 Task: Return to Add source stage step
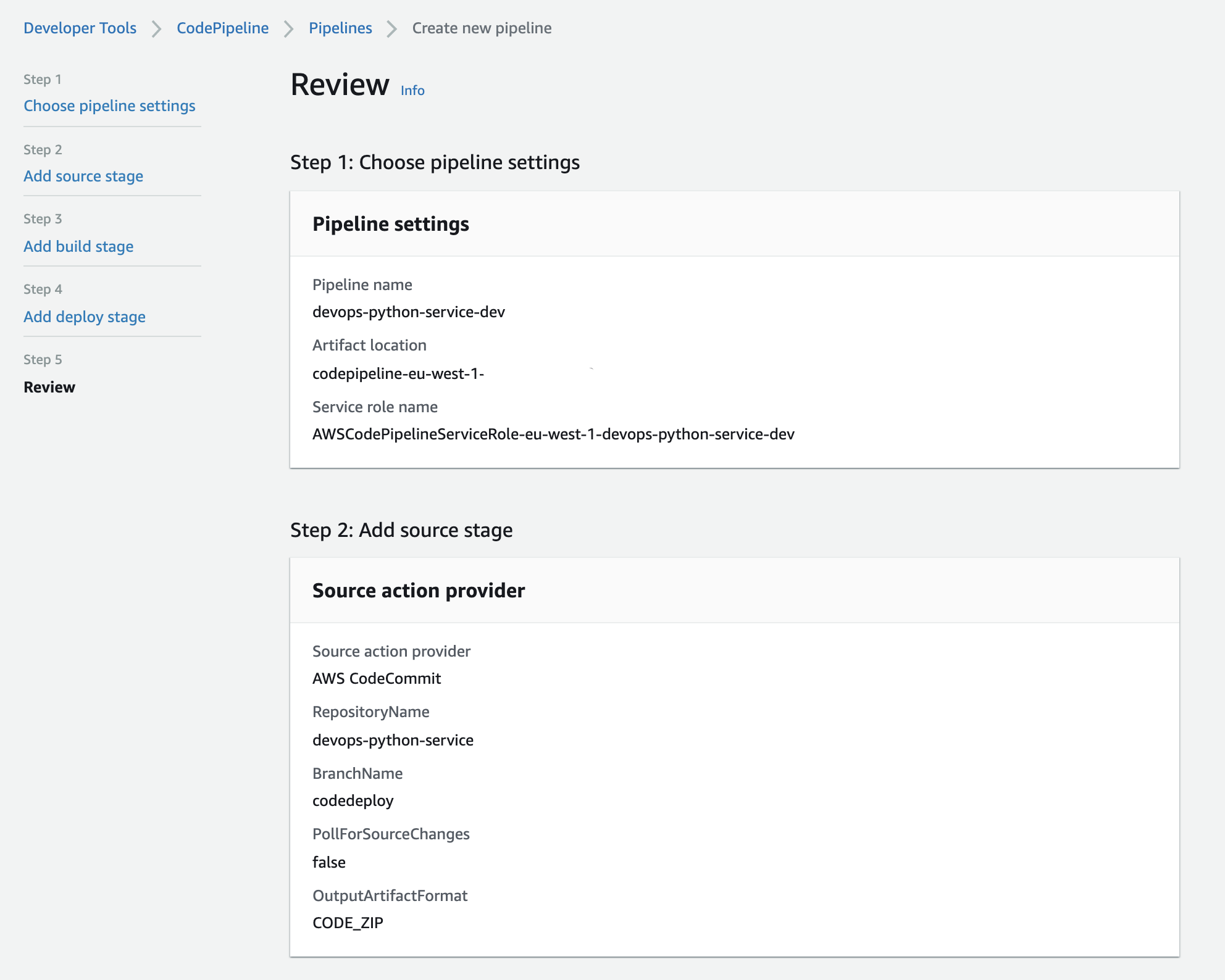[83, 176]
